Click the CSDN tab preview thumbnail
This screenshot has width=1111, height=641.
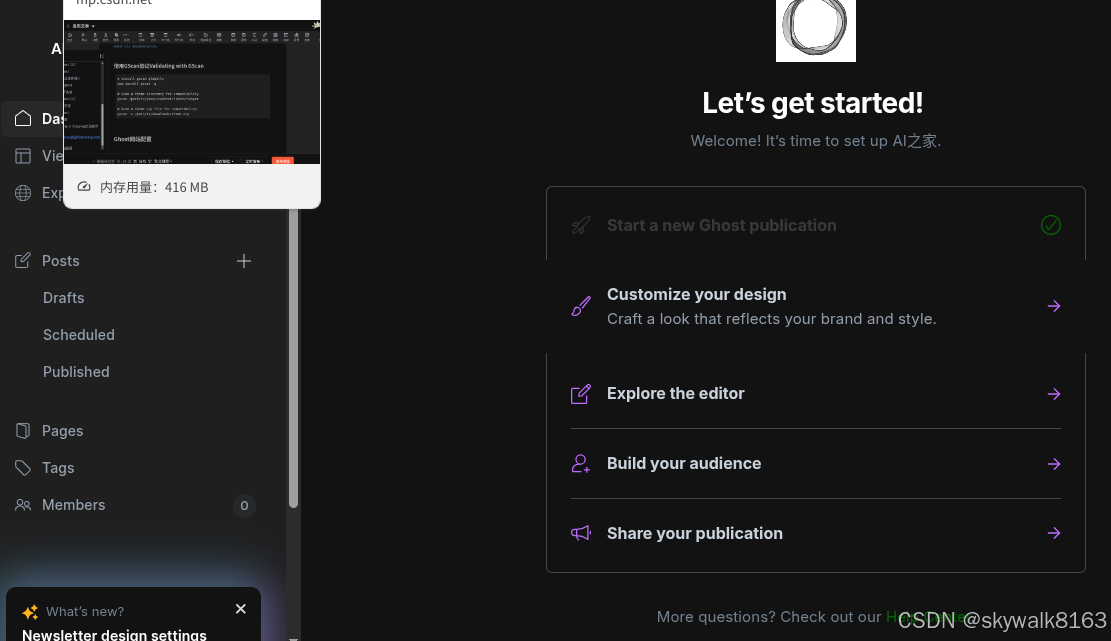(x=192, y=92)
